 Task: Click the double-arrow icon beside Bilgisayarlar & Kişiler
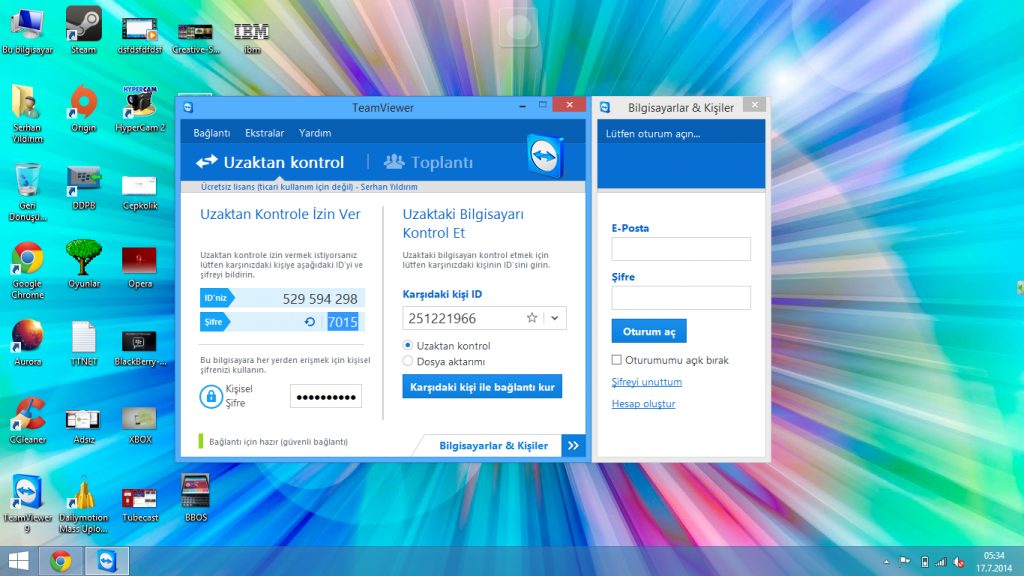coord(573,446)
